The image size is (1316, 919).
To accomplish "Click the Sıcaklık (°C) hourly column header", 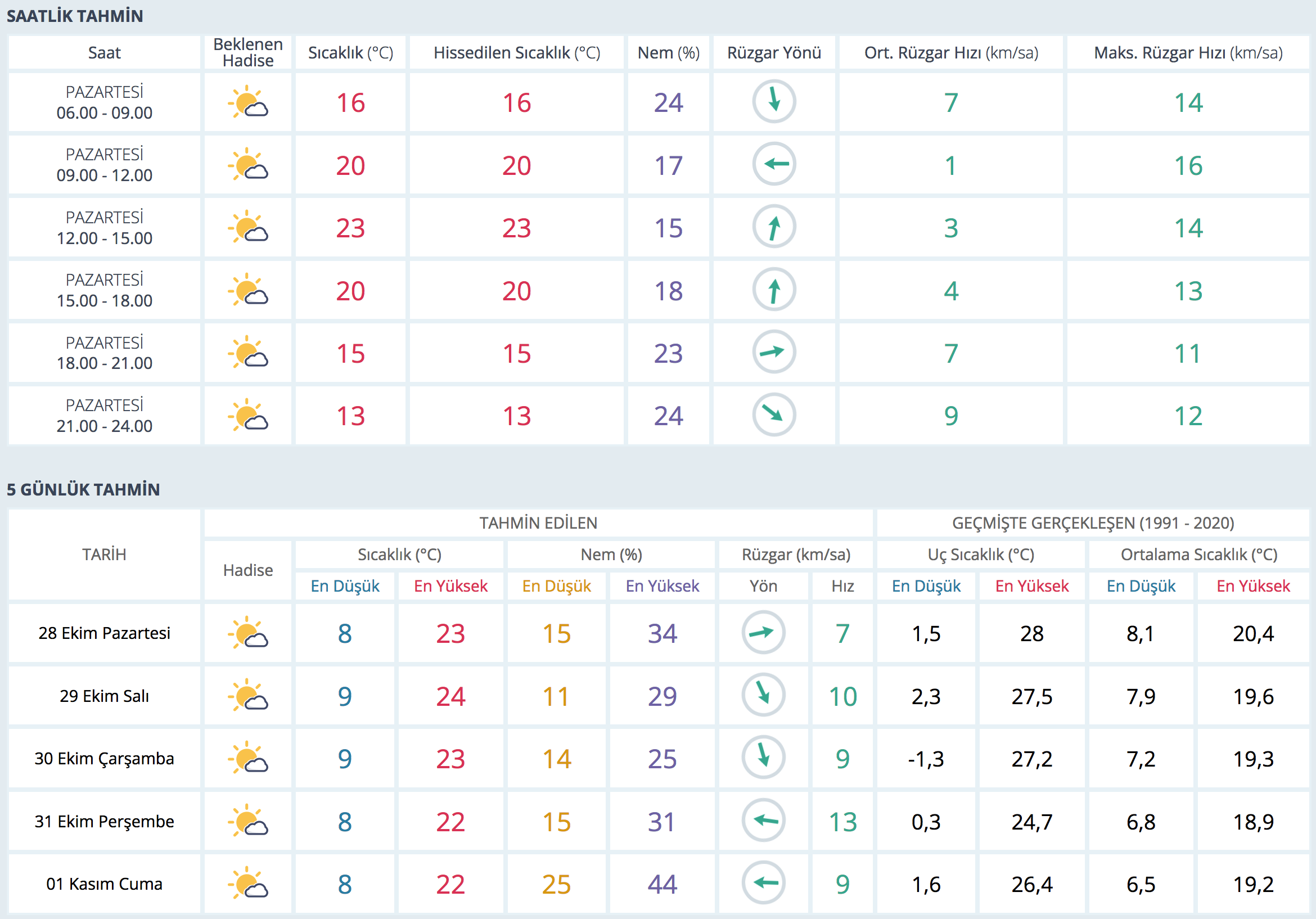I will point(350,53).
